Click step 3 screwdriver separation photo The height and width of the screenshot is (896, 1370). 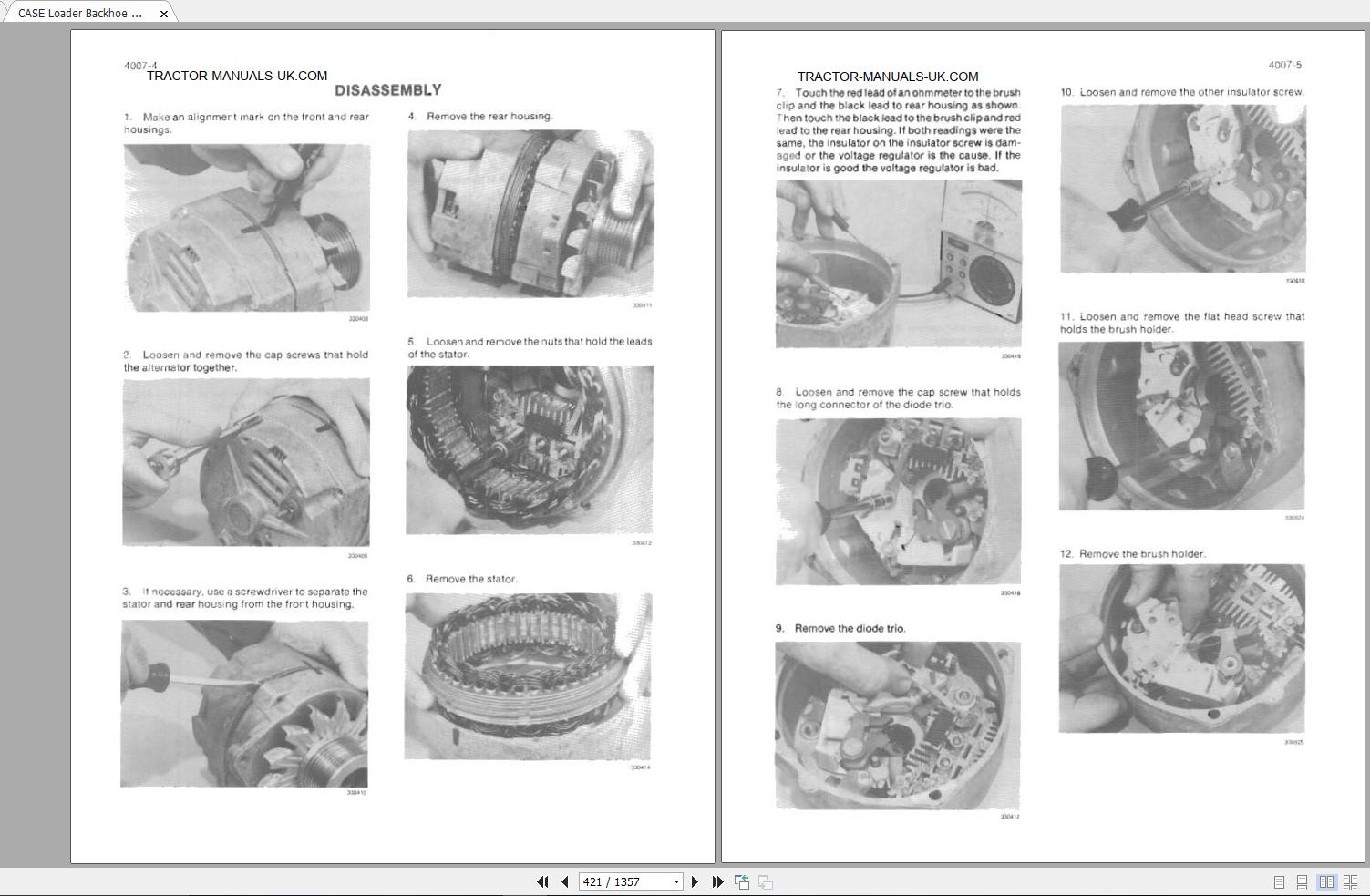(244, 704)
